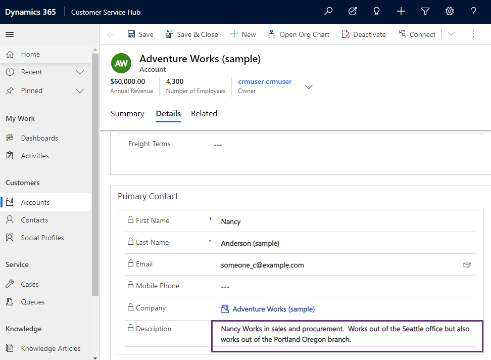Image resolution: width=491 pixels, height=360 pixels.
Task: Deactivate the account
Action: 363,34
